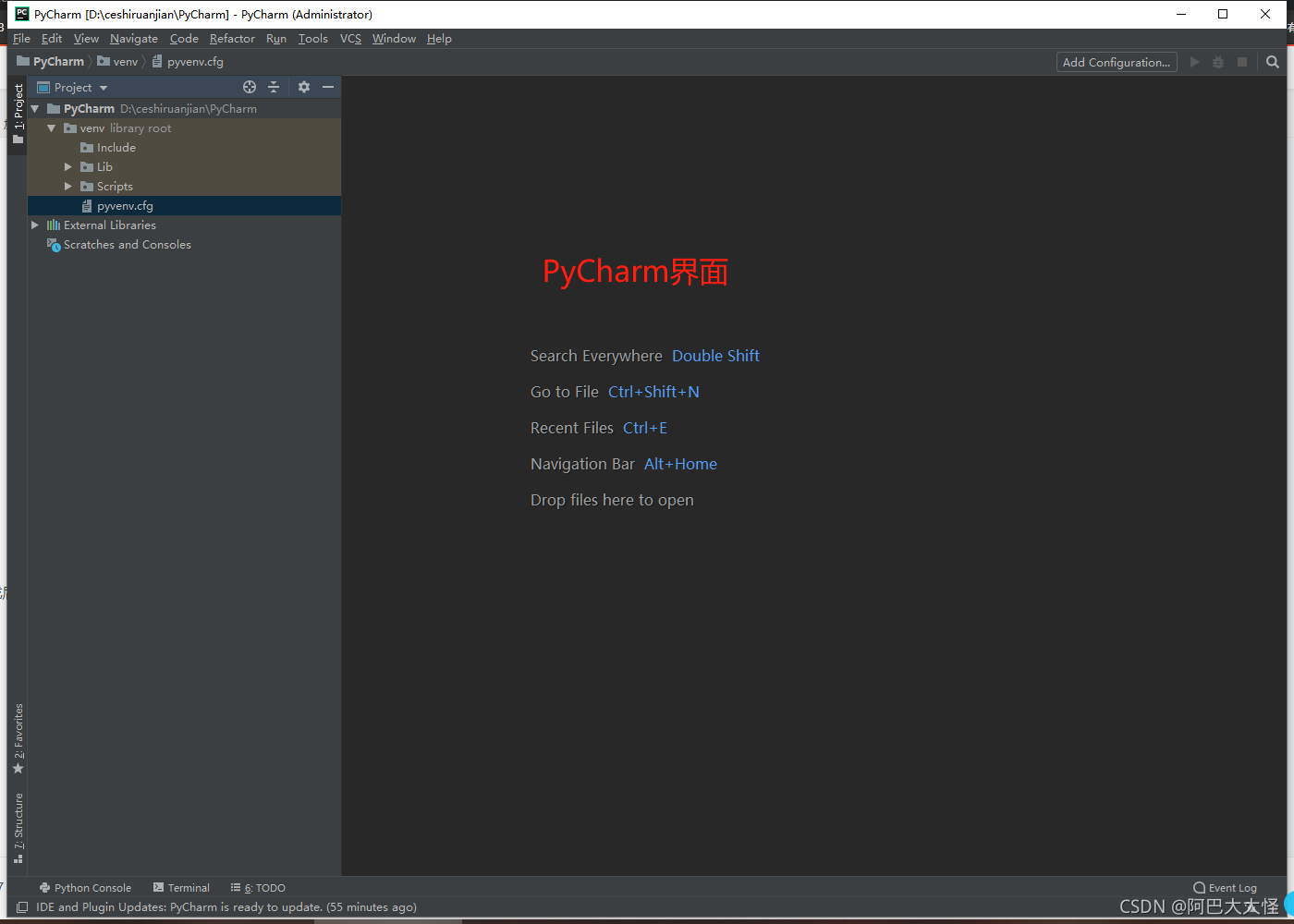Select the Lib folder row
The height and width of the screenshot is (924, 1294).
(x=185, y=167)
